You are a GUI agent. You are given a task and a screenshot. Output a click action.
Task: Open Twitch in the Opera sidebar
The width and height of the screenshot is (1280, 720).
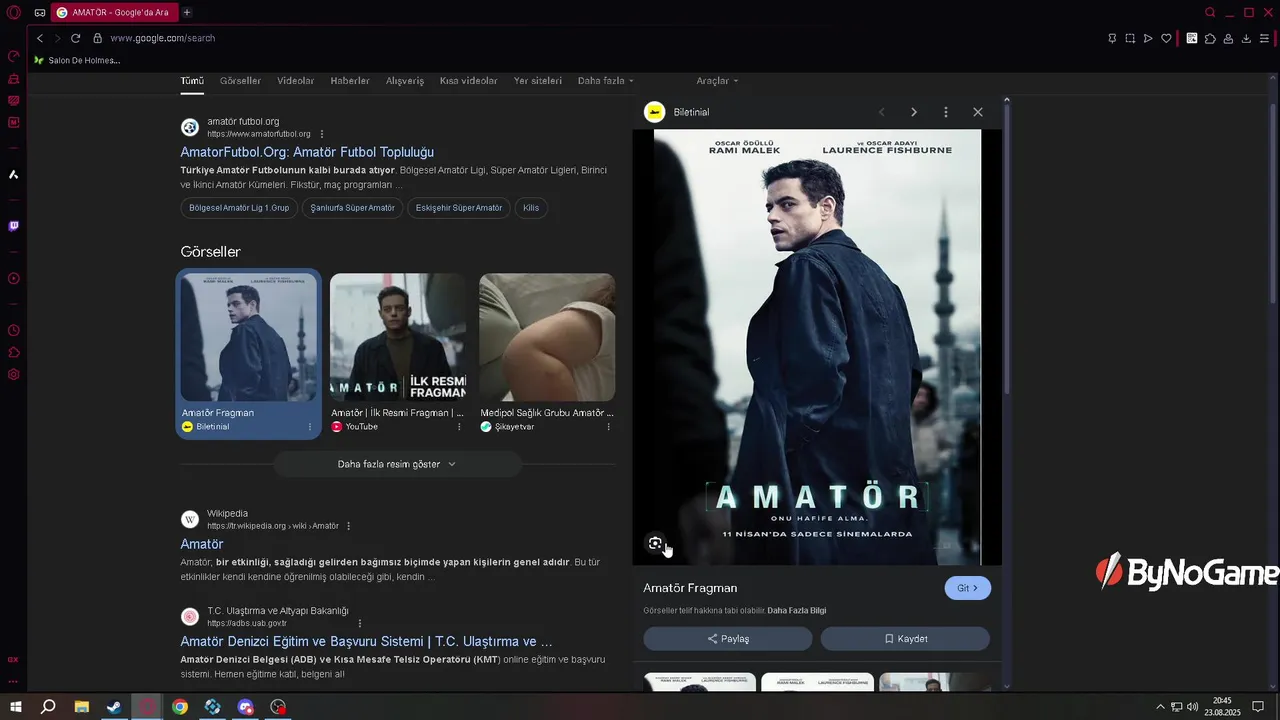pyautogui.click(x=14, y=226)
